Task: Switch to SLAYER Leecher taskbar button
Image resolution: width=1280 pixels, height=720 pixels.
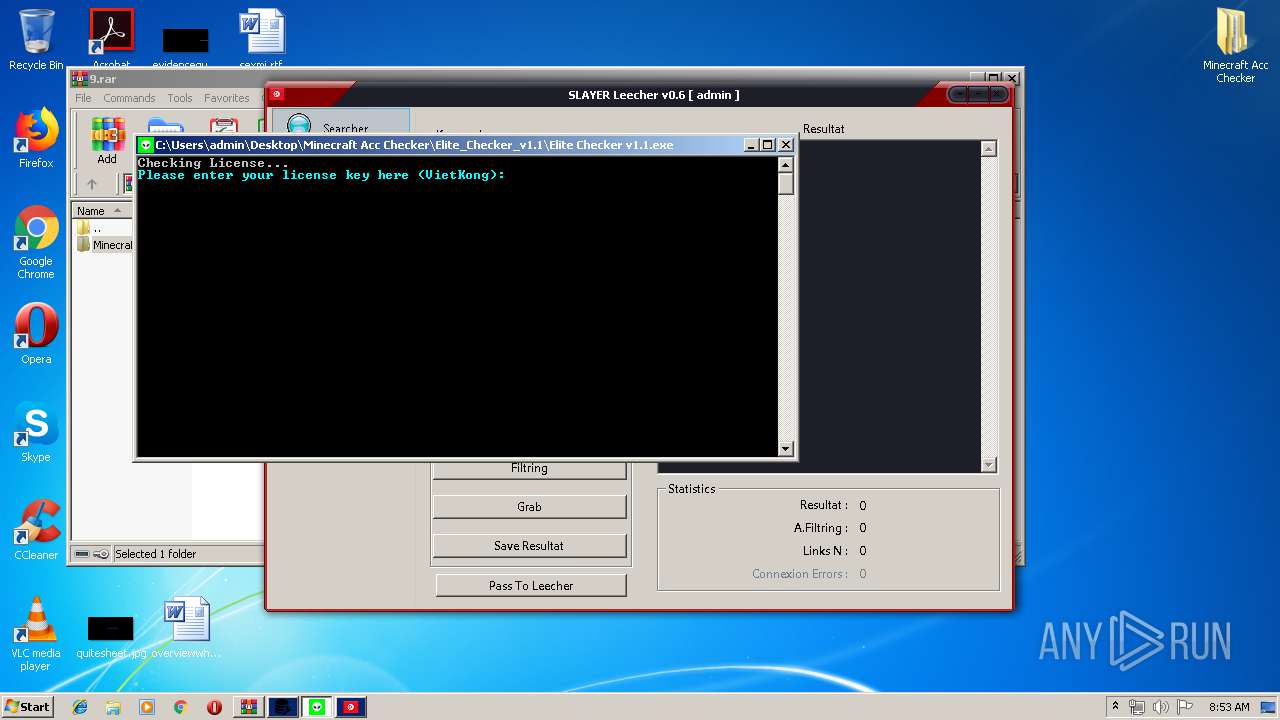Action: (351, 707)
